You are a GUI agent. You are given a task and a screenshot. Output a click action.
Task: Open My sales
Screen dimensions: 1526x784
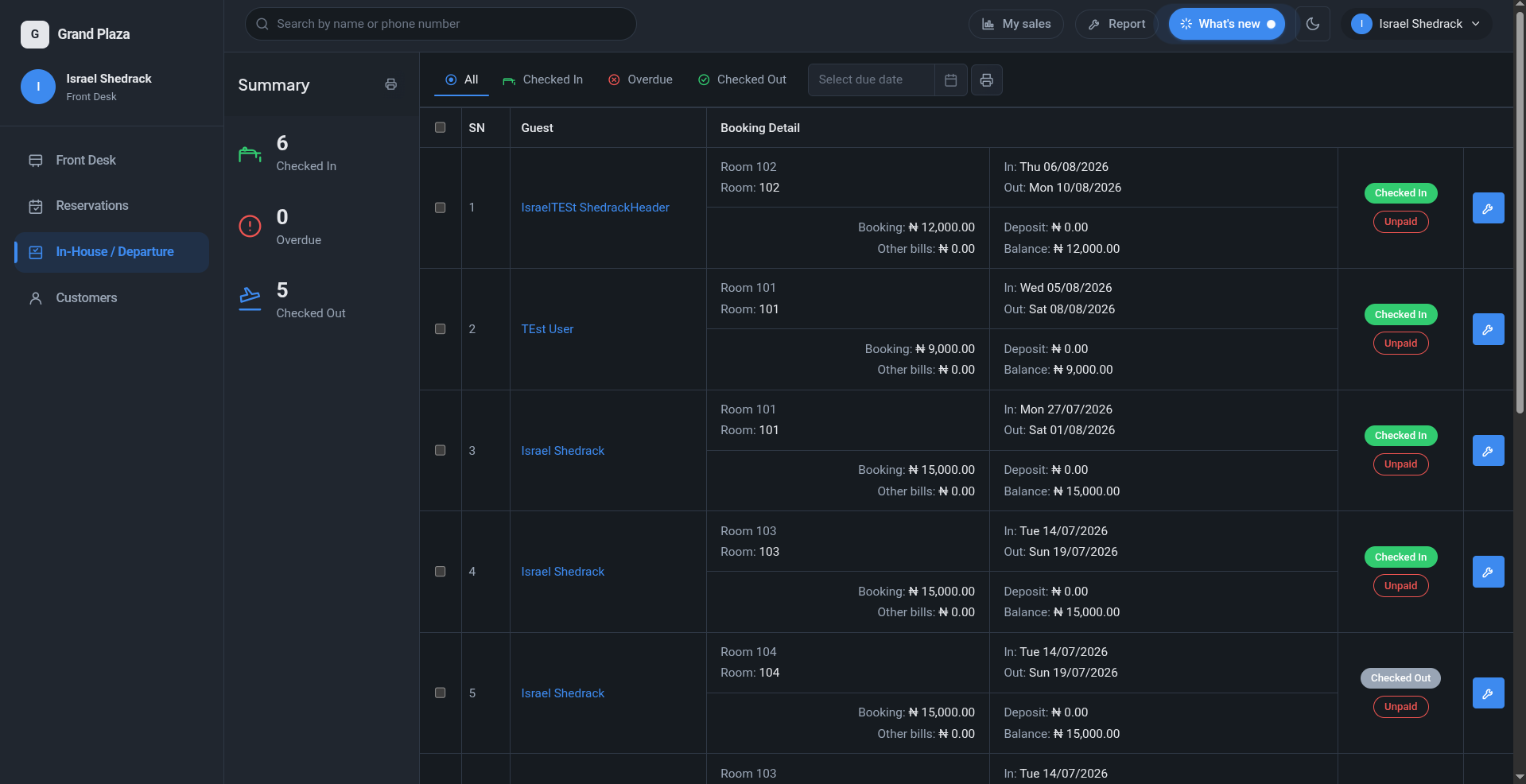click(x=1015, y=24)
